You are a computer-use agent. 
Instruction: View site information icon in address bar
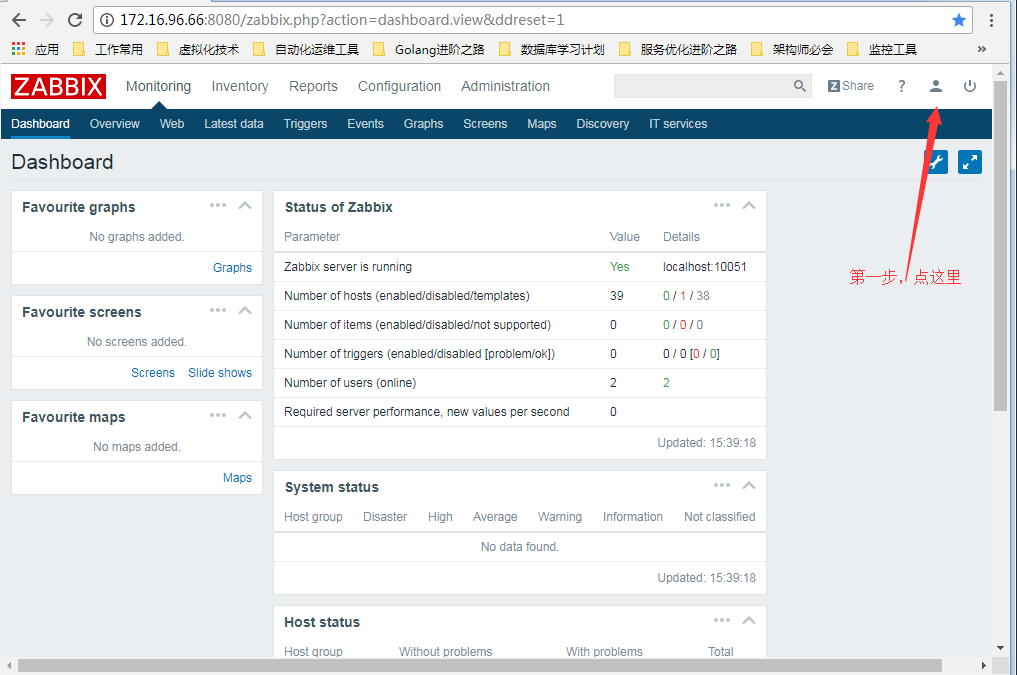(x=107, y=20)
